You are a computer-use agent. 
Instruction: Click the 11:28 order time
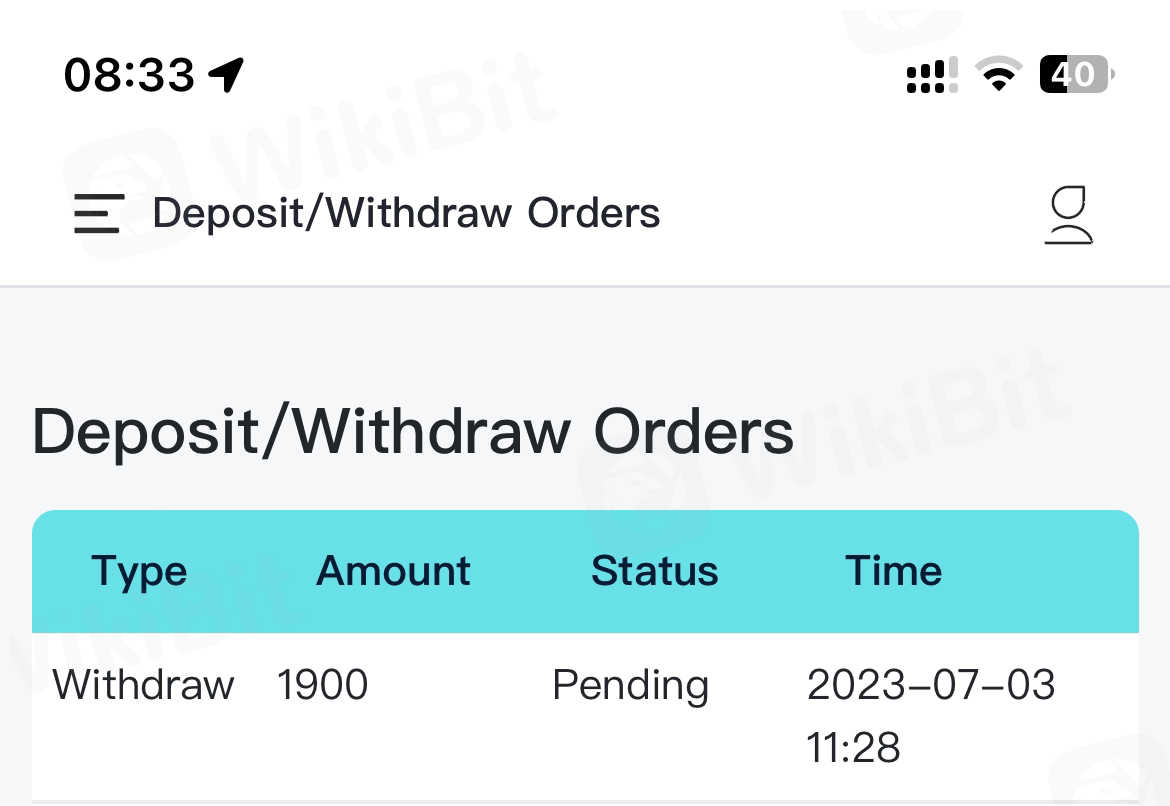(853, 747)
